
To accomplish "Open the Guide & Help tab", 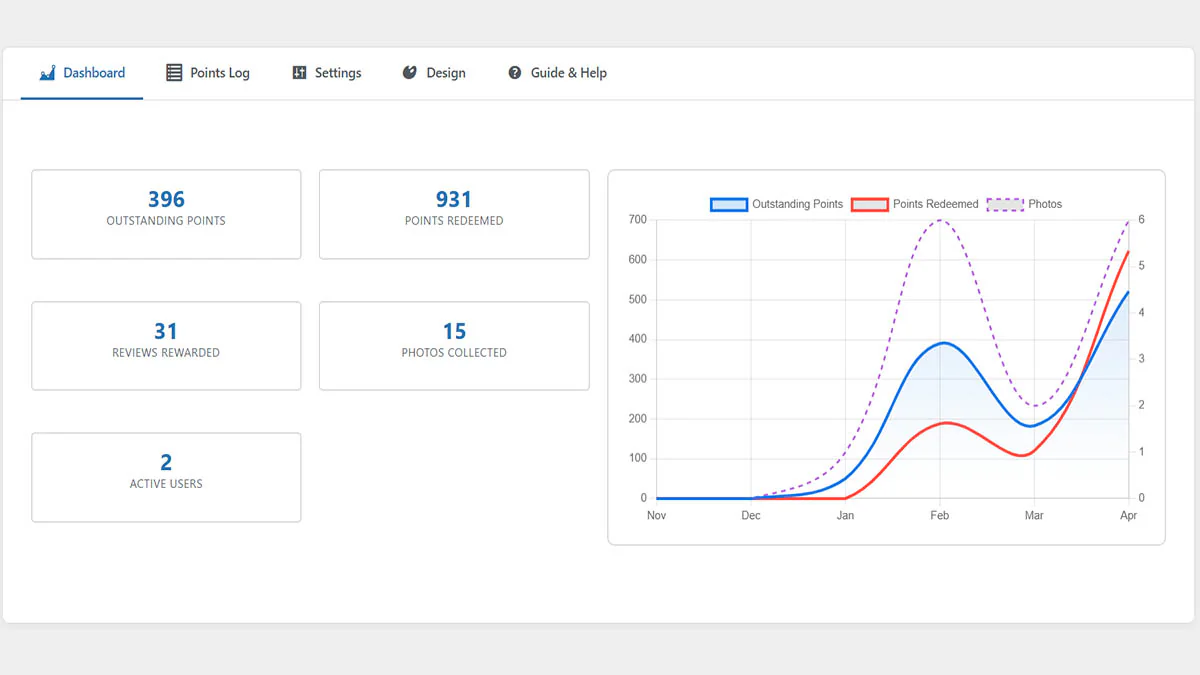I will [557, 73].
